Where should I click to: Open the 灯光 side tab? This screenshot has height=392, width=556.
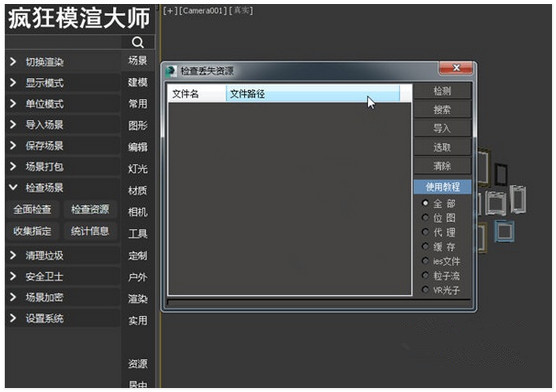tap(138, 169)
